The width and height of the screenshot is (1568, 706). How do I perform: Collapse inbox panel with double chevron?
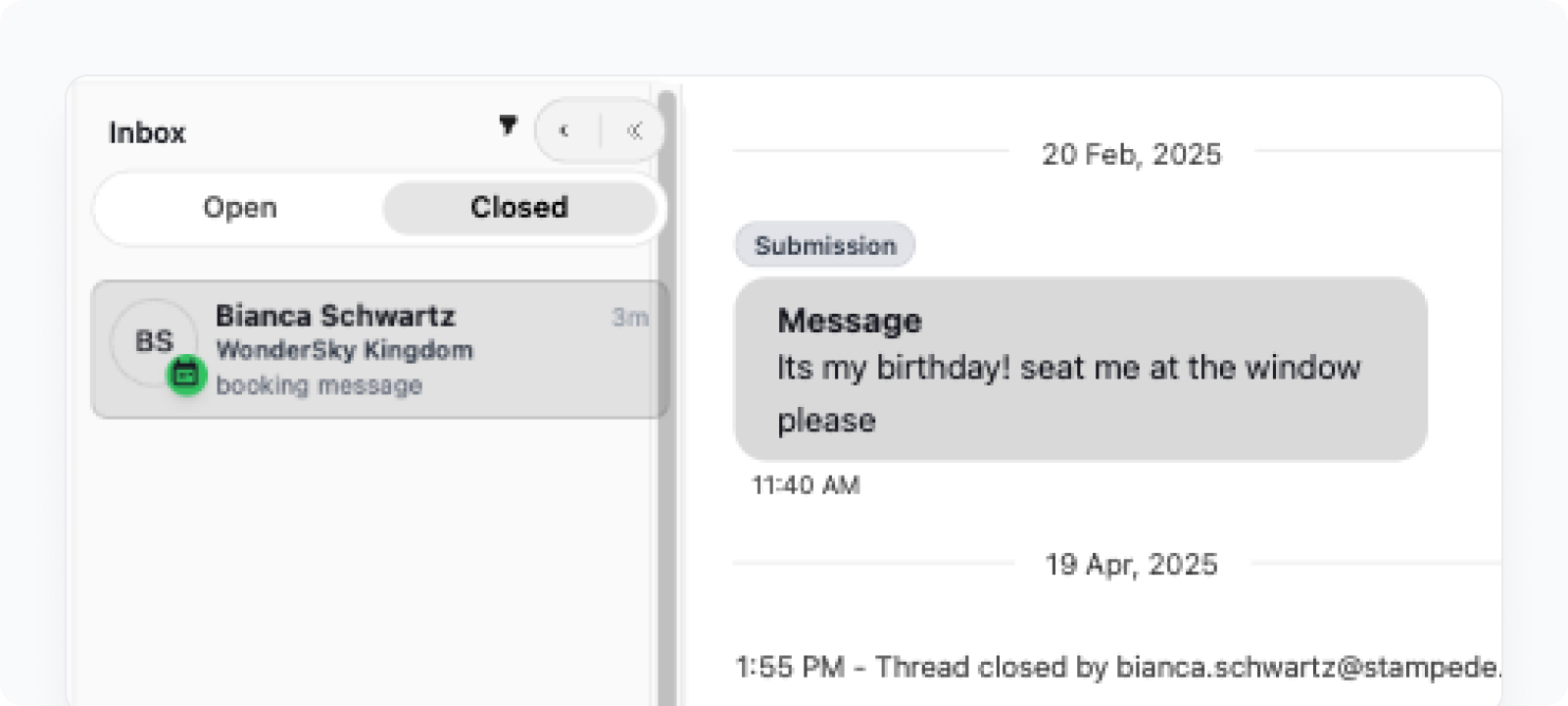[634, 130]
